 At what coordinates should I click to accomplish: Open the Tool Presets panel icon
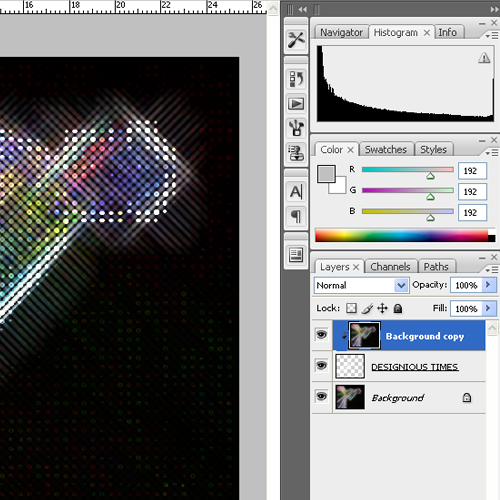[x=296, y=40]
